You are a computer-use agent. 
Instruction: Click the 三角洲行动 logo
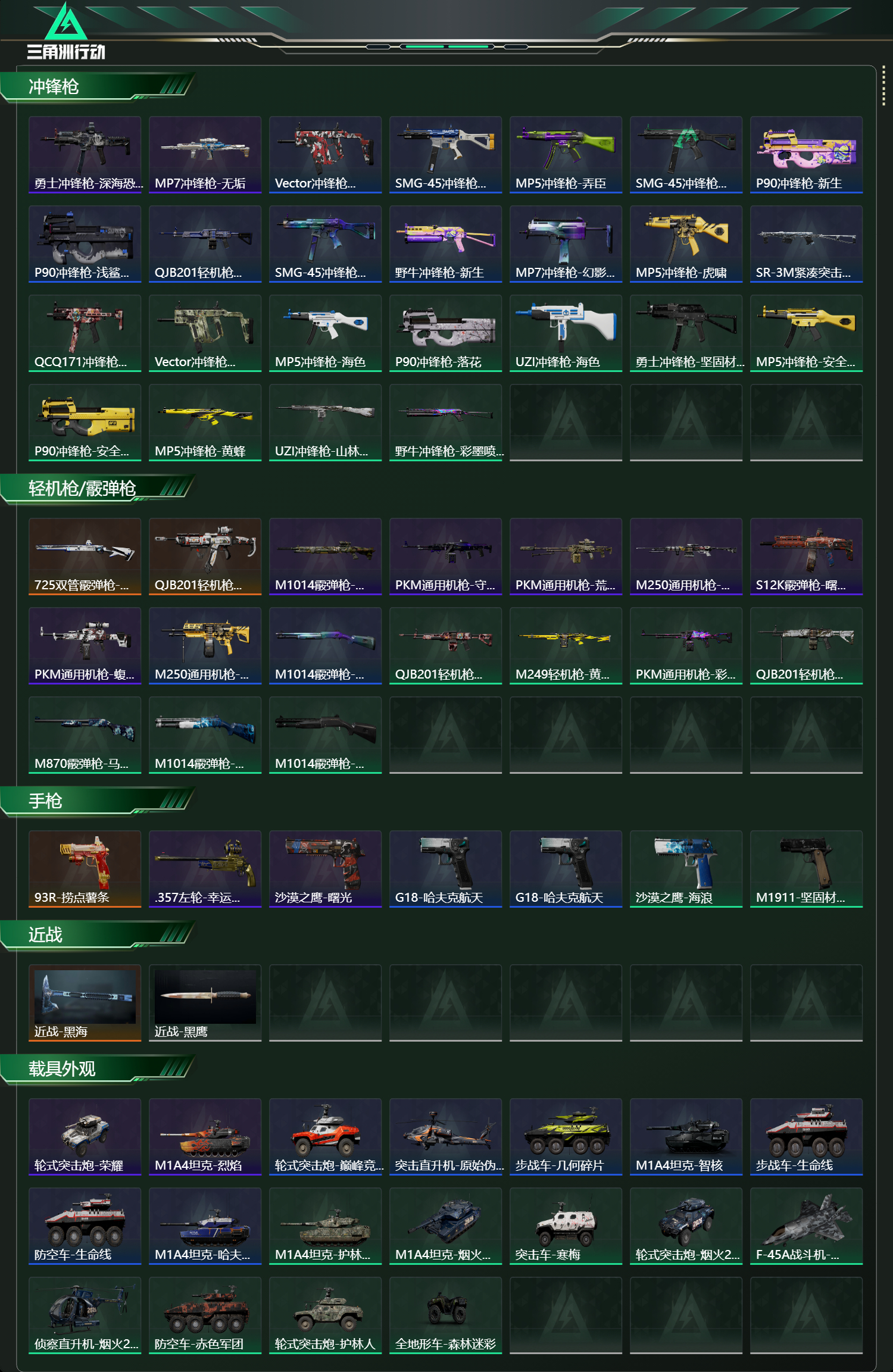(66, 31)
